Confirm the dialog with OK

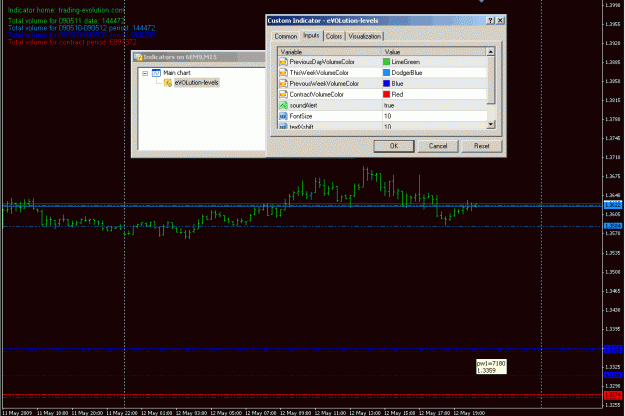click(394, 146)
